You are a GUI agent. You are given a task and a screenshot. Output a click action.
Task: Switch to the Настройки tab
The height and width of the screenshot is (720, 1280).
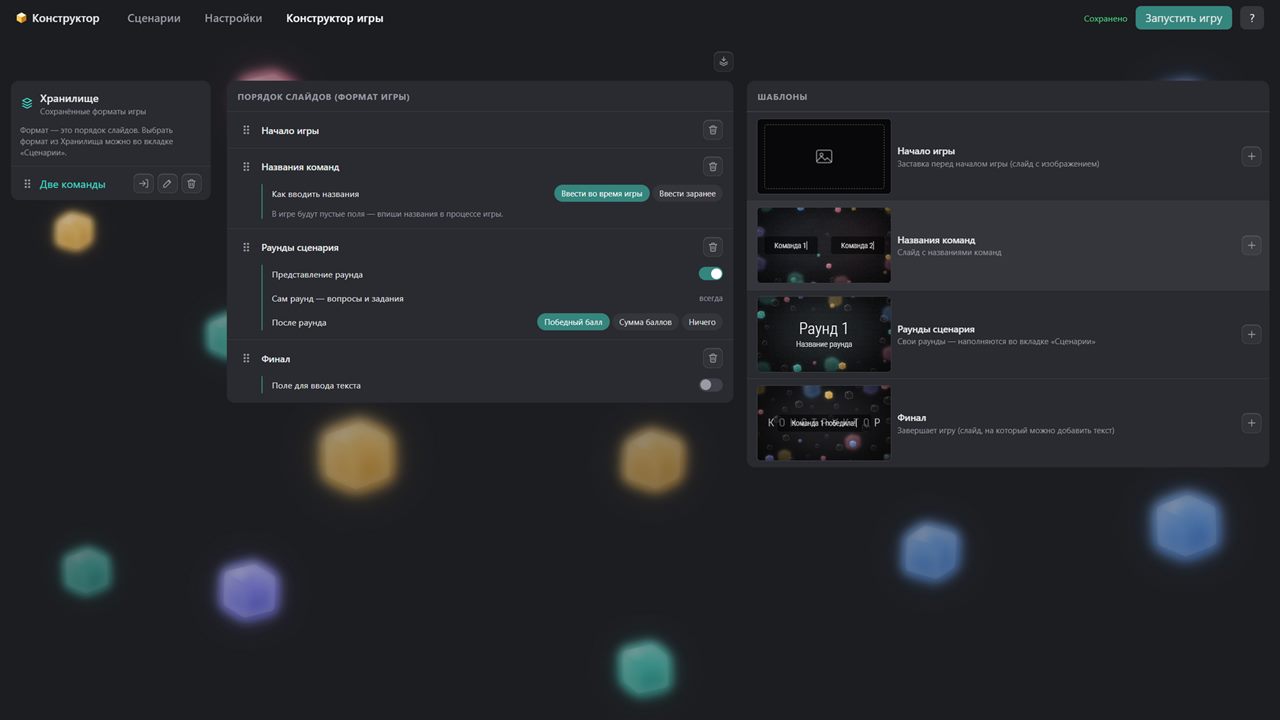coord(233,18)
